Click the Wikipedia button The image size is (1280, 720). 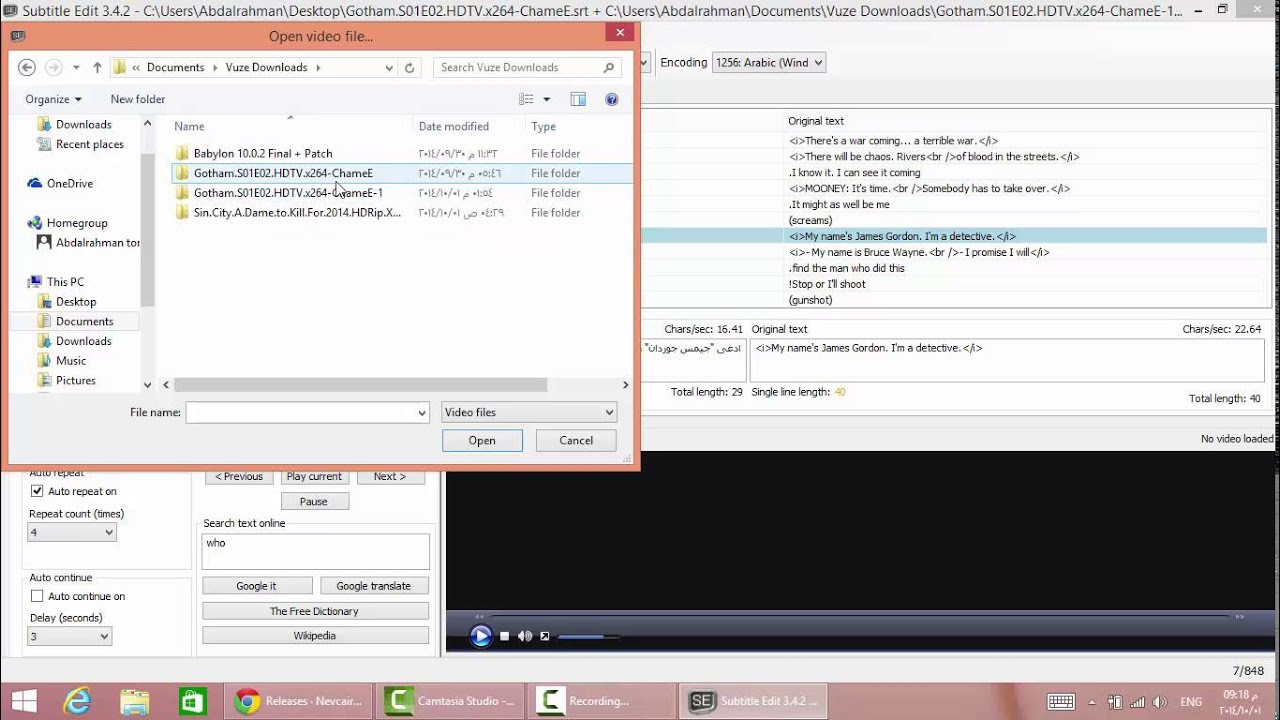tap(314, 635)
